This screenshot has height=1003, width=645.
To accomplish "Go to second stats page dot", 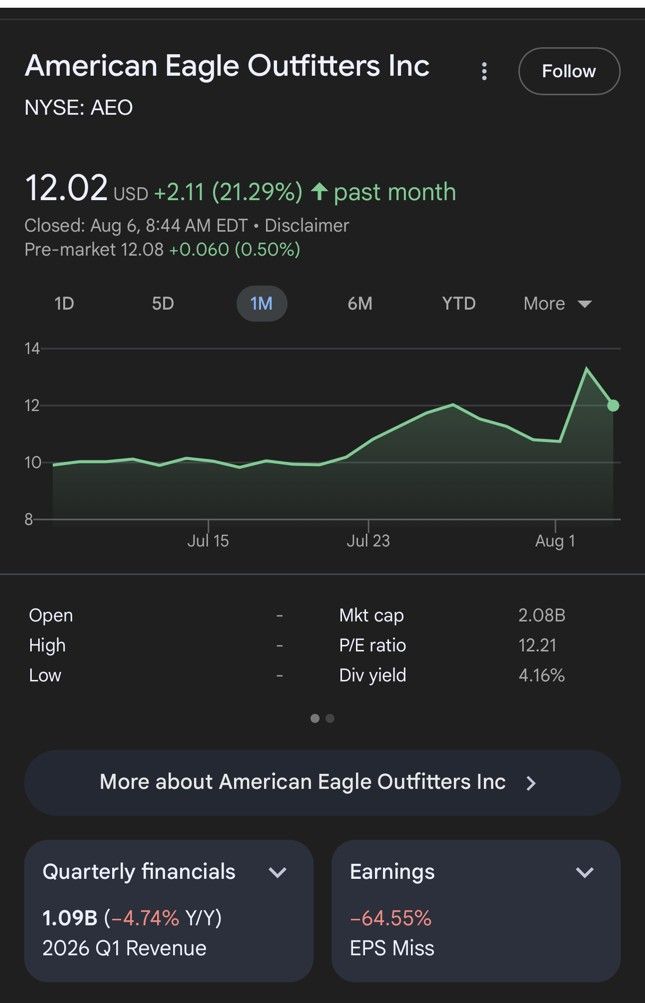I will coord(330,718).
